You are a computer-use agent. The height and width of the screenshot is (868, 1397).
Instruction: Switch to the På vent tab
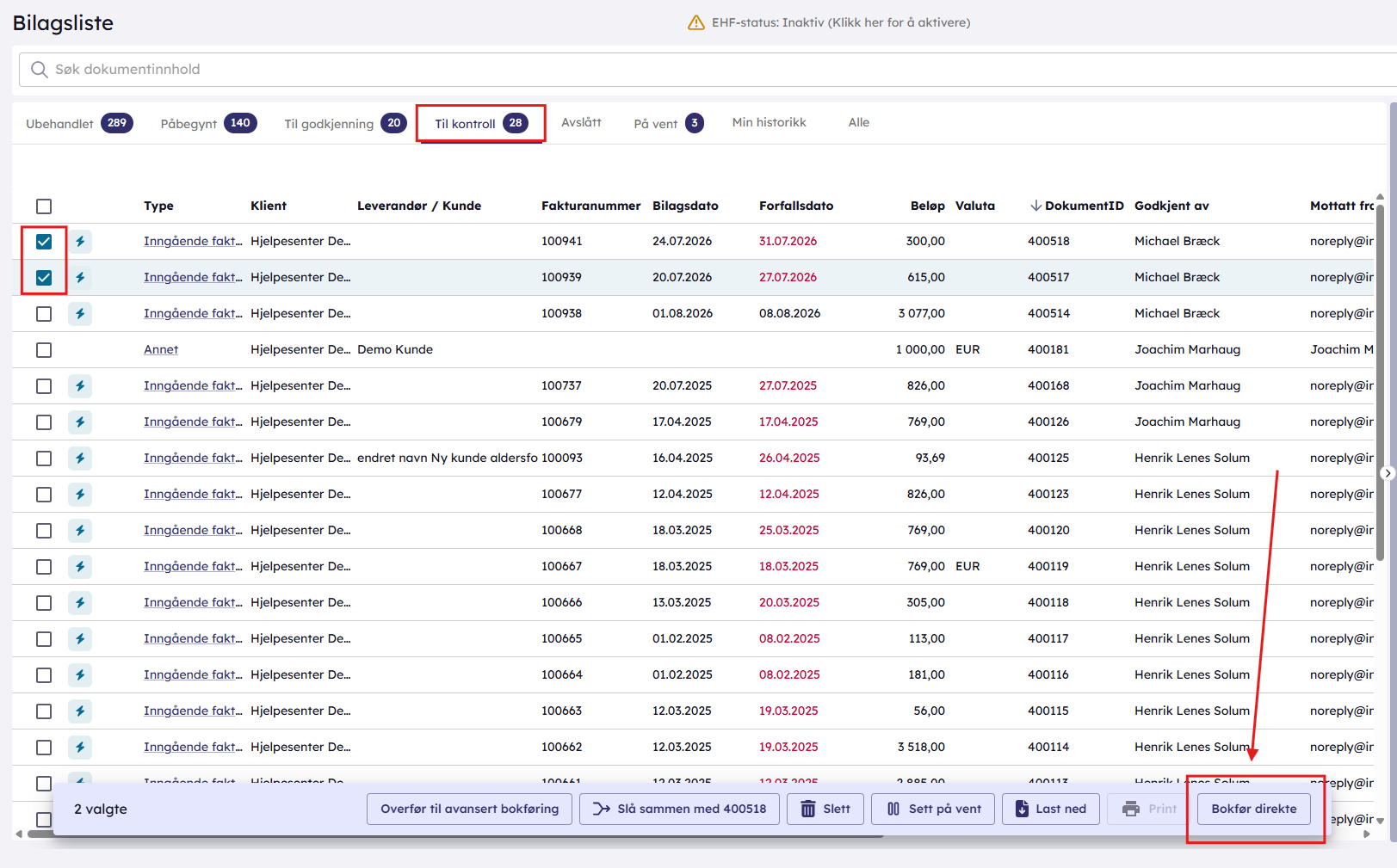click(x=669, y=123)
